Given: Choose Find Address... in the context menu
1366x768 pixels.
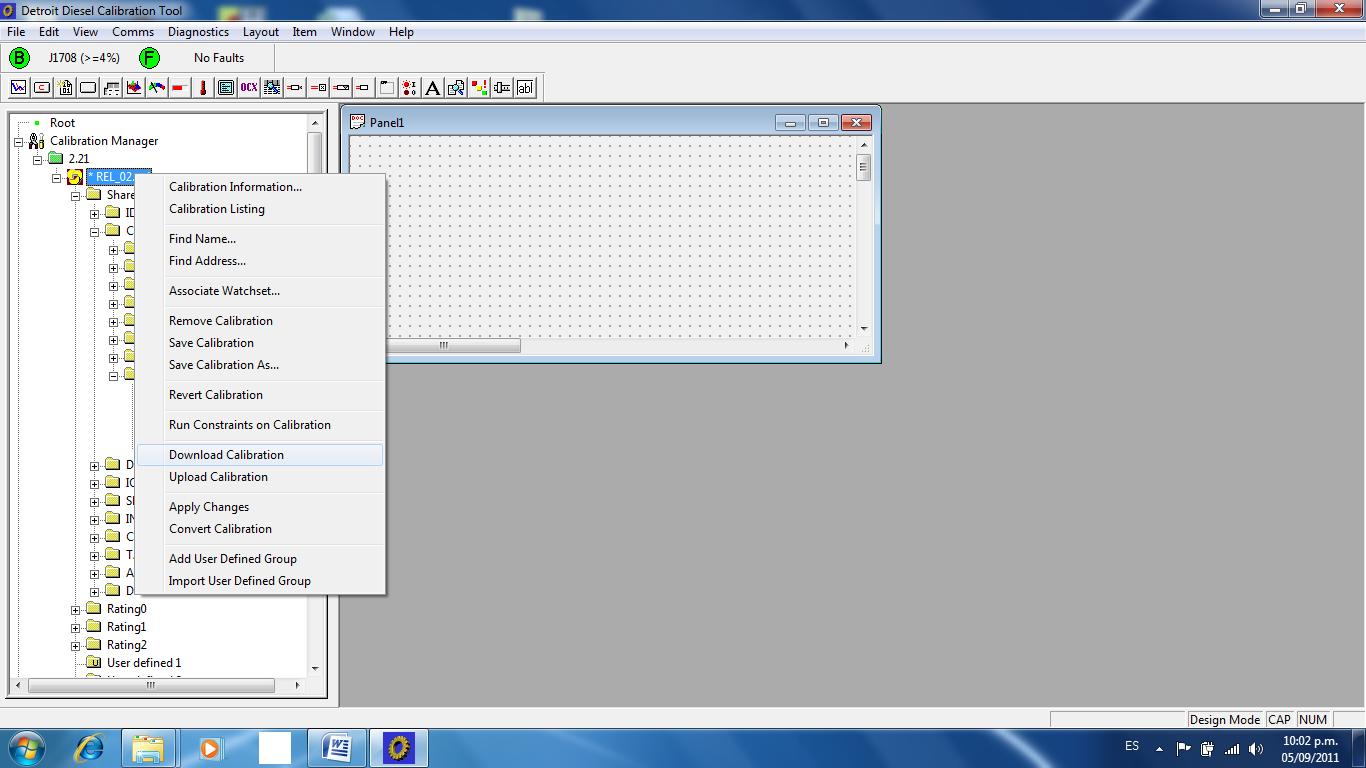Looking at the screenshot, I should pyautogui.click(x=260, y=261).
